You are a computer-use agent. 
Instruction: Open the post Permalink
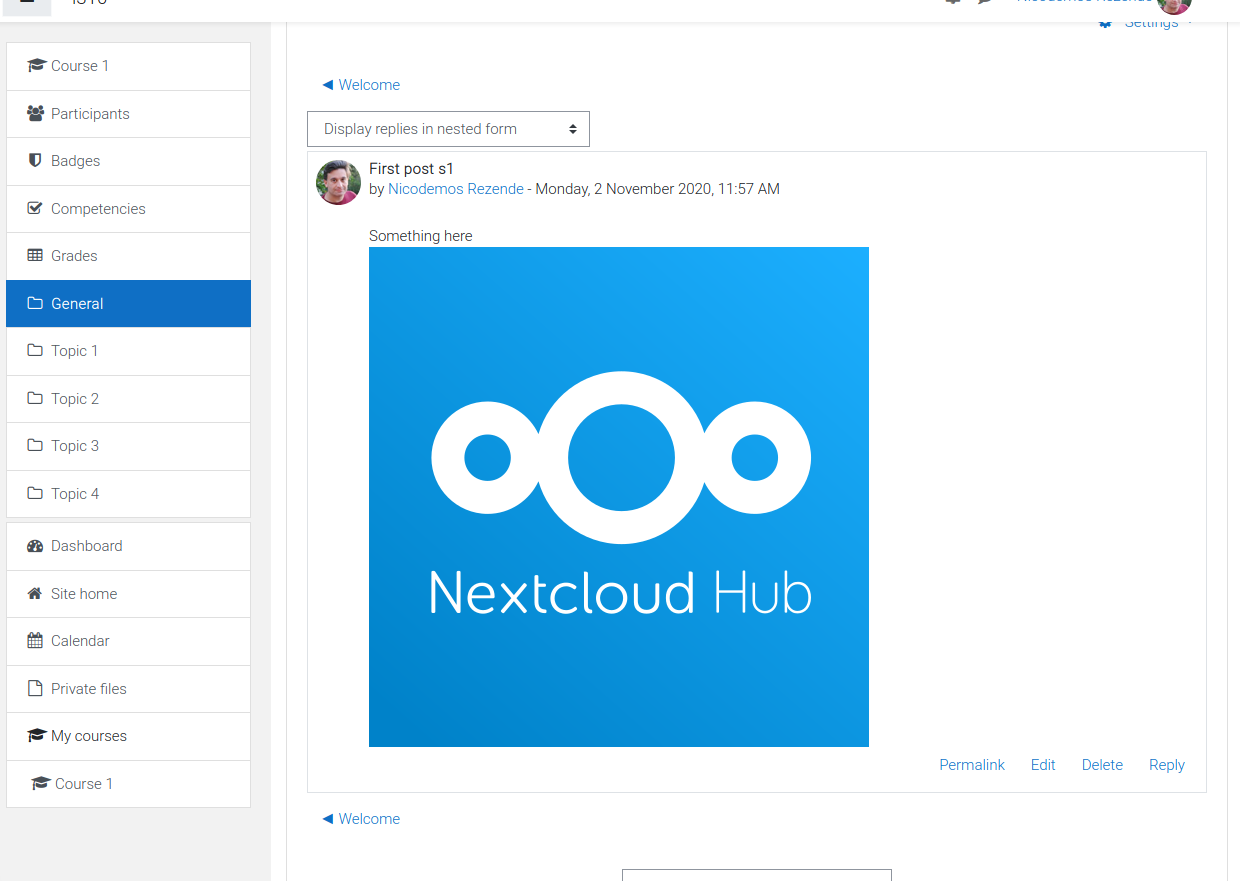972,765
